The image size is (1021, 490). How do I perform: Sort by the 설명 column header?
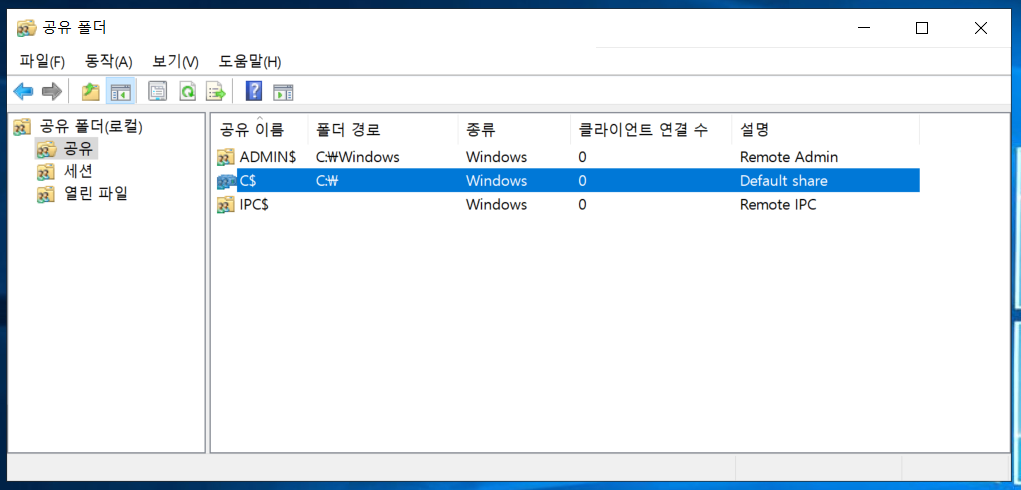pyautogui.click(x=826, y=129)
